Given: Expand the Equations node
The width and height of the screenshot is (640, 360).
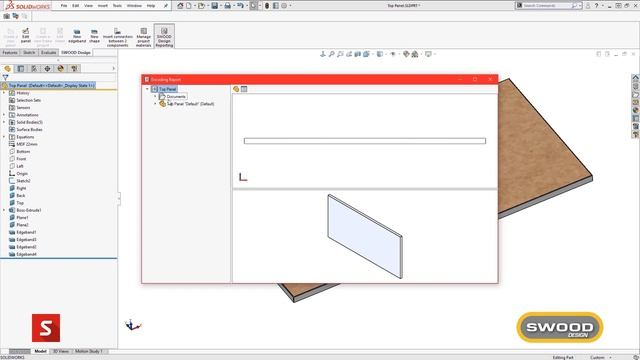Looking at the screenshot, I should tap(4, 137).
